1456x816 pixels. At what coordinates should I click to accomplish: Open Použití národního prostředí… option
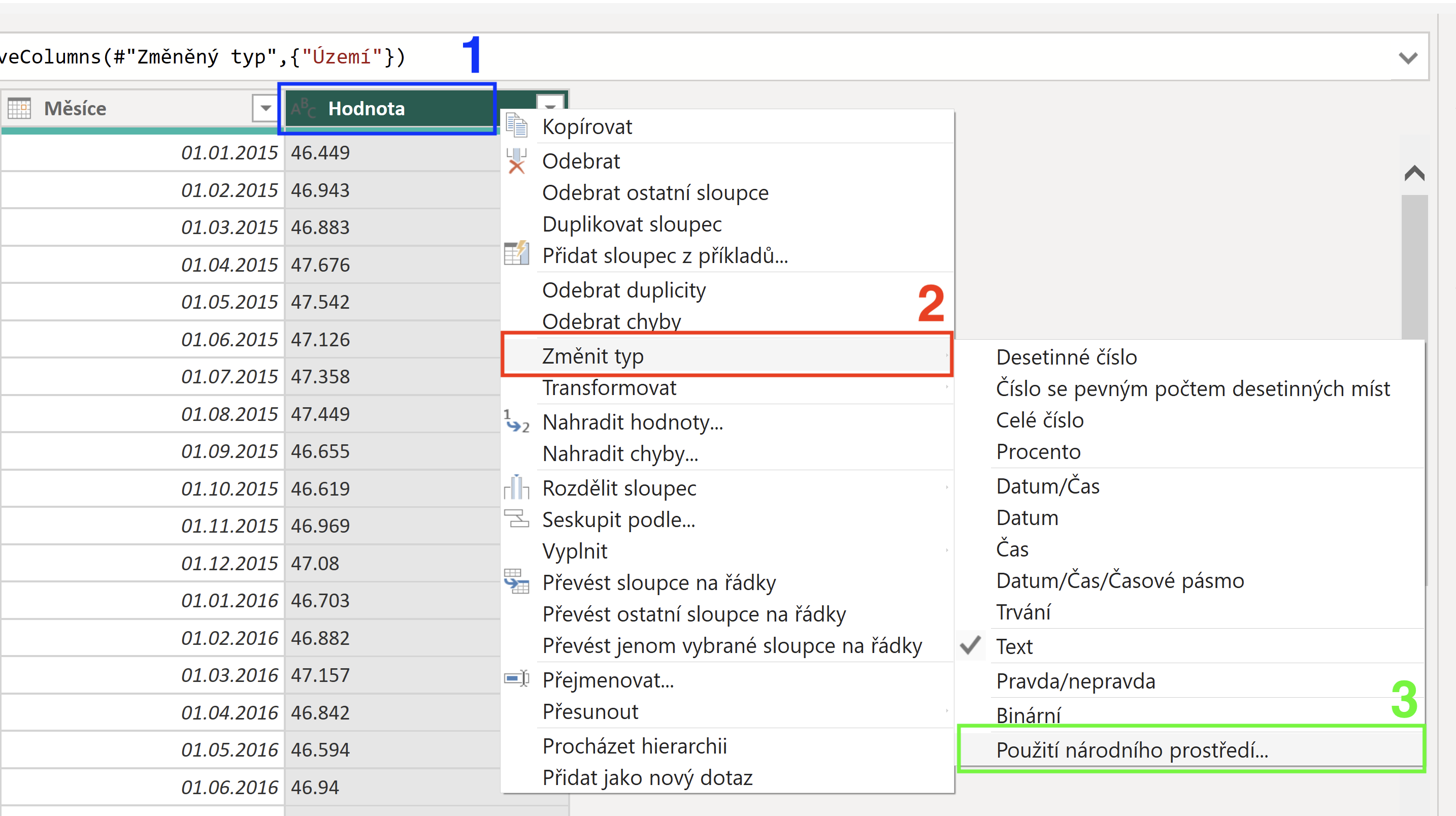1191,750
